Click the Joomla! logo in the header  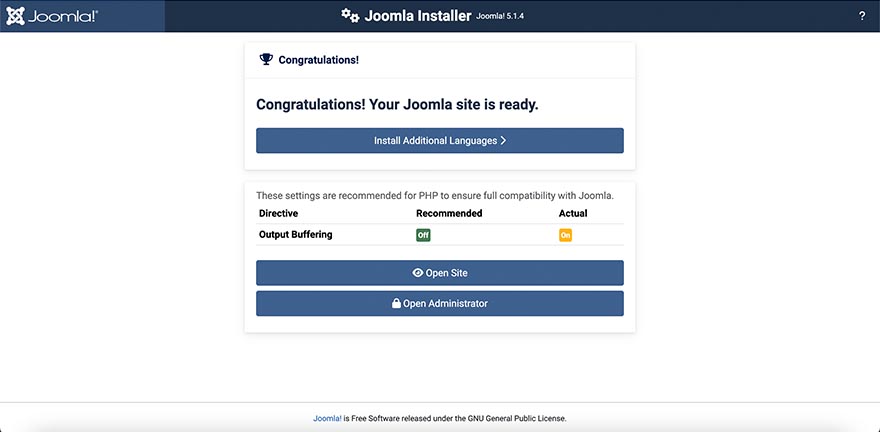(x=52, y=16)
